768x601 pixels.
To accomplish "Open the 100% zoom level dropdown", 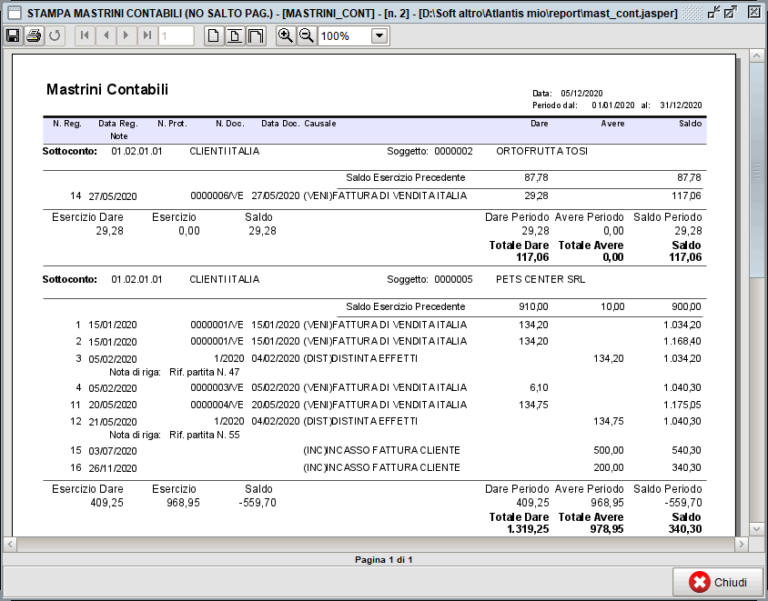I will (x=380, y=36).
